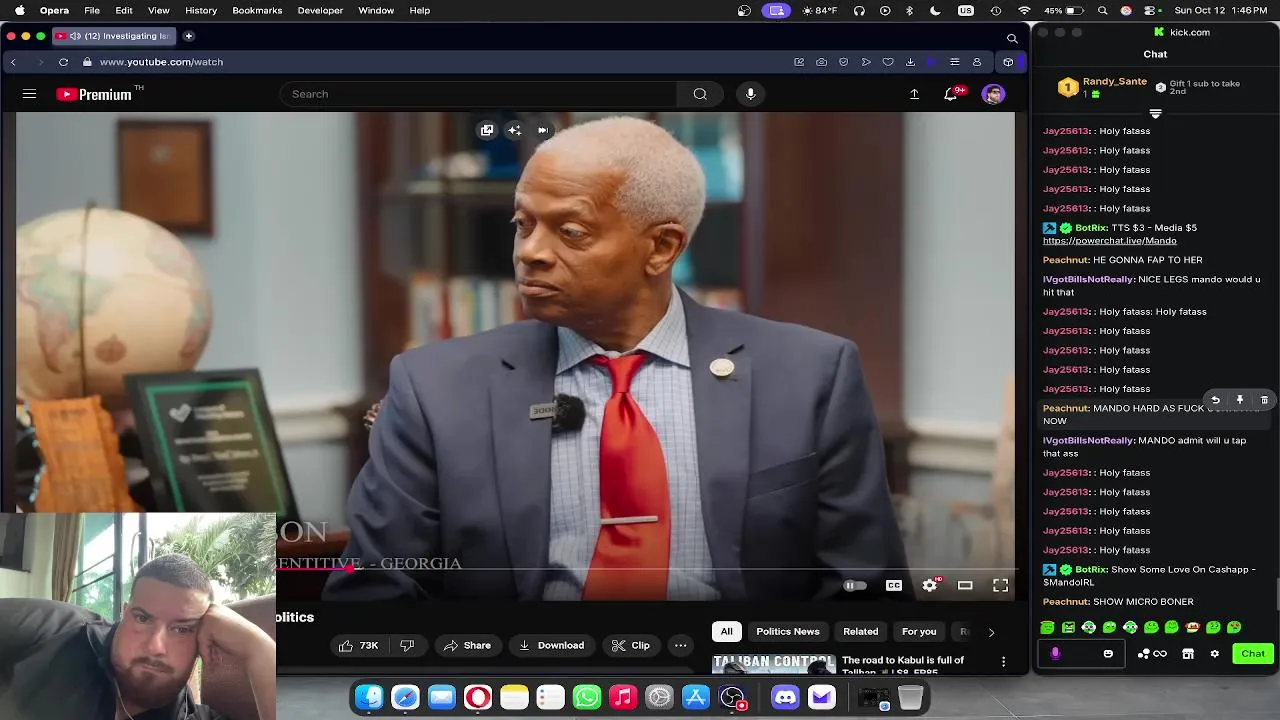Open WhatsApp from the Dock

(x=587, y=697)
